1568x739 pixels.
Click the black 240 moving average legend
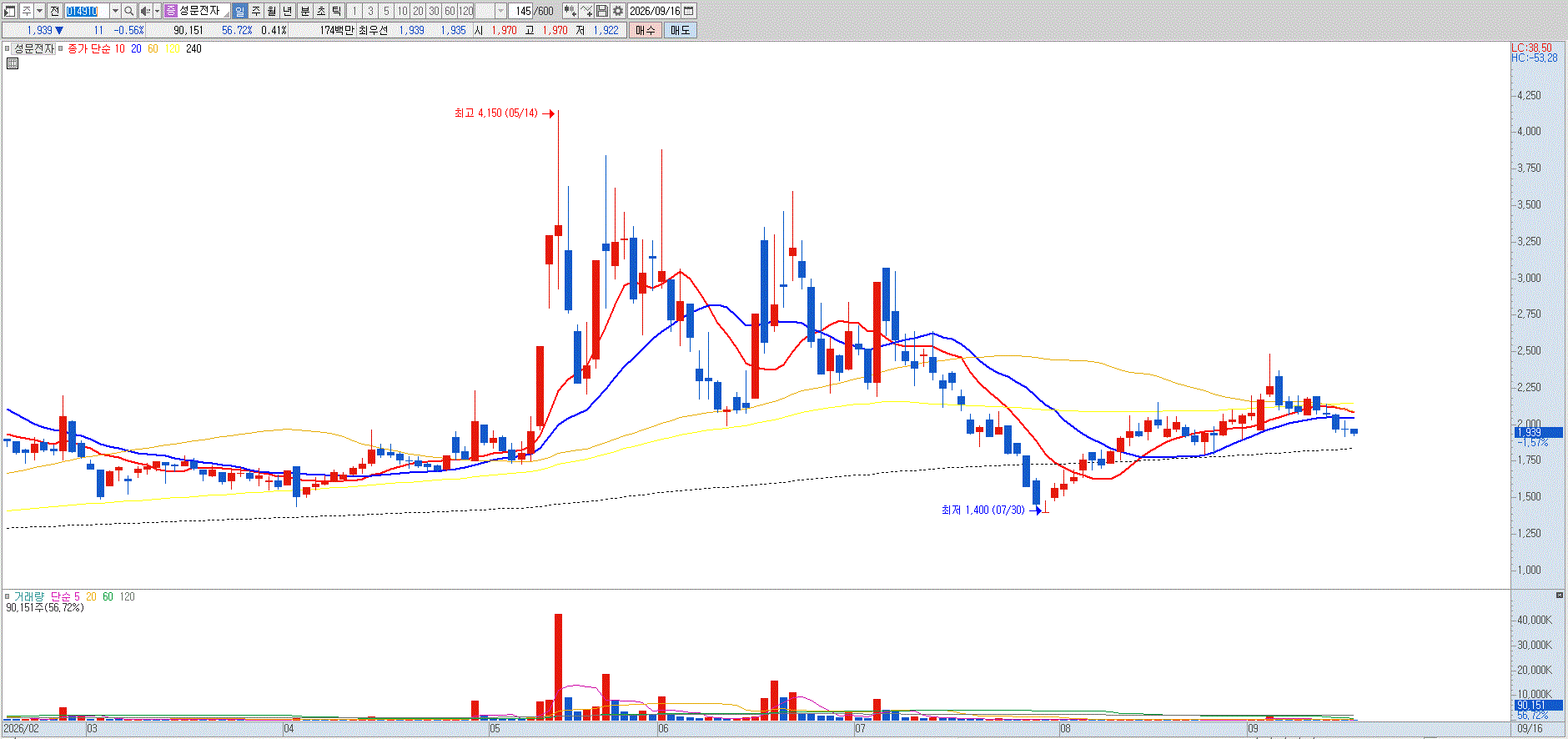tap(193, 49)
